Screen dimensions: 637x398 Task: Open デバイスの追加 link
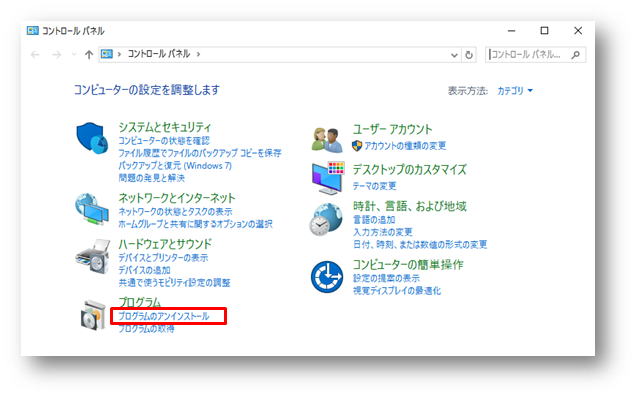(x=144, y=270)
